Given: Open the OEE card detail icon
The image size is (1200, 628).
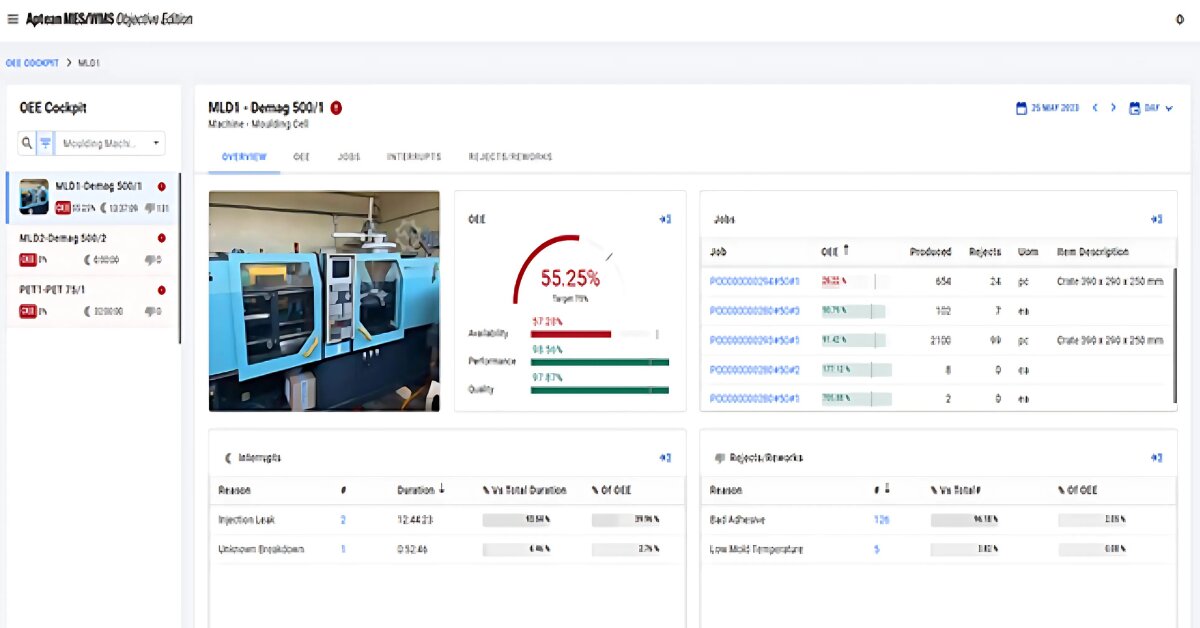Looking at the screenshot, I should pyautogui.click(x=665, y=219).
